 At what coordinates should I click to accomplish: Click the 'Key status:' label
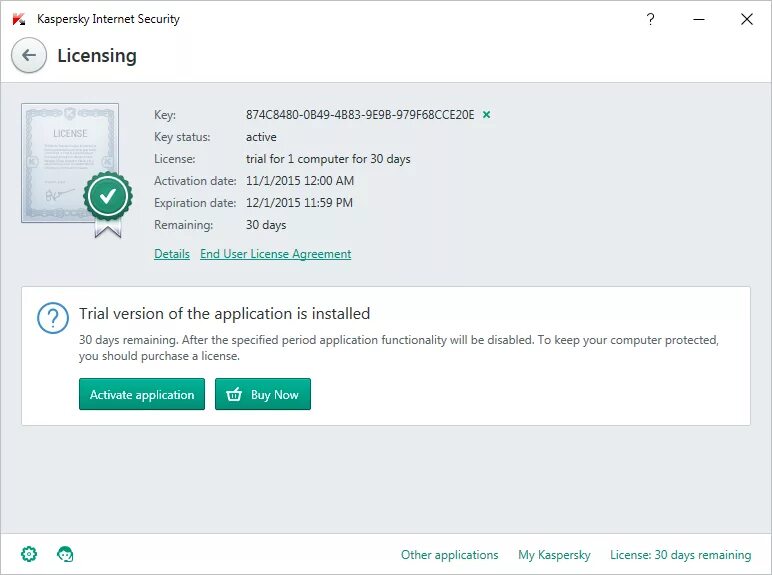click(182, 137)
